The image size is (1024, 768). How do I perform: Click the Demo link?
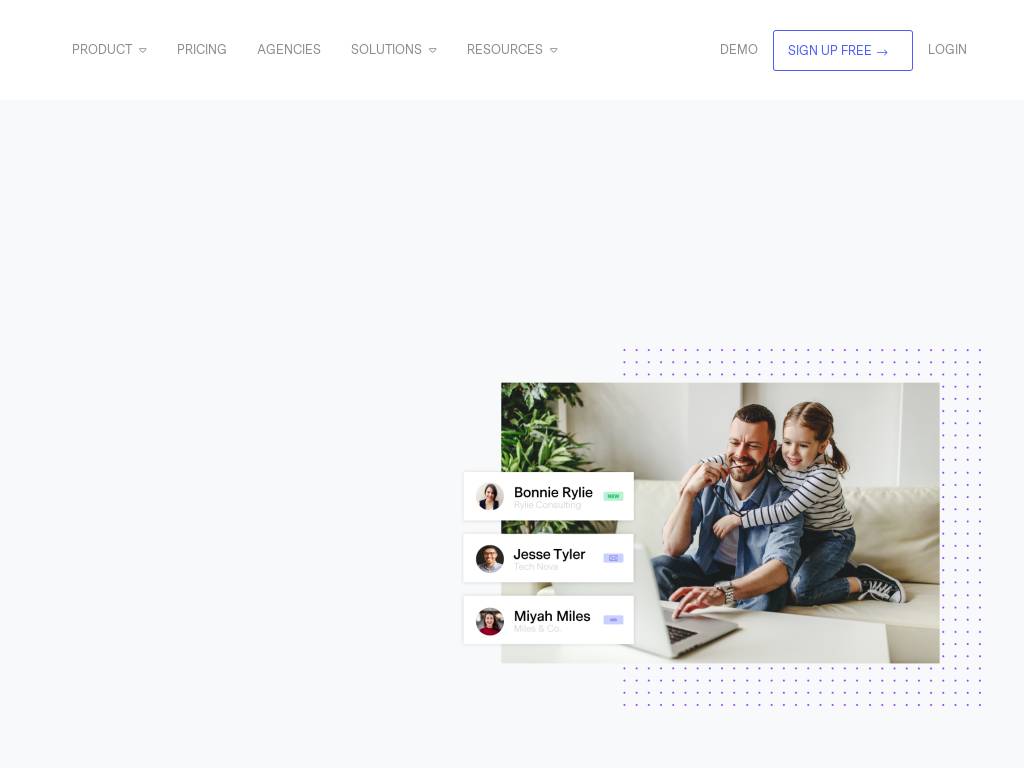click(739, 50)
